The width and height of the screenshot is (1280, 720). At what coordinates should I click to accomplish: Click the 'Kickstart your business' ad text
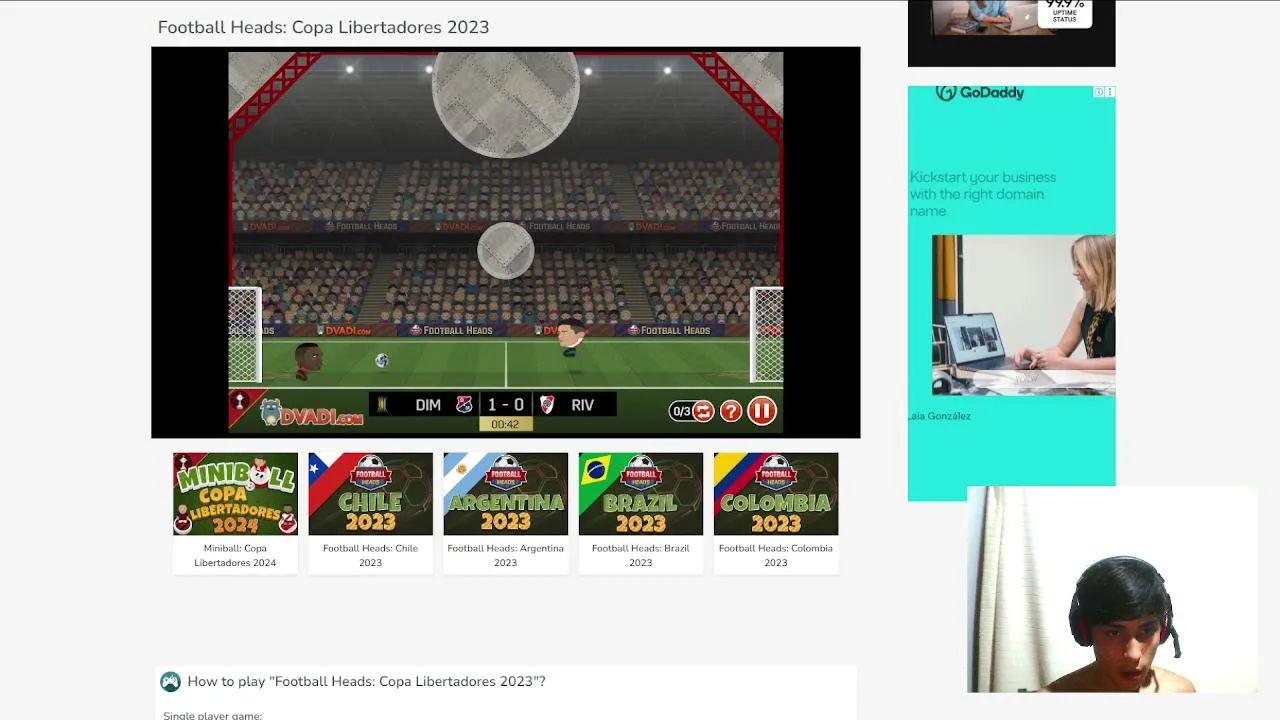(x=983, y=194)
